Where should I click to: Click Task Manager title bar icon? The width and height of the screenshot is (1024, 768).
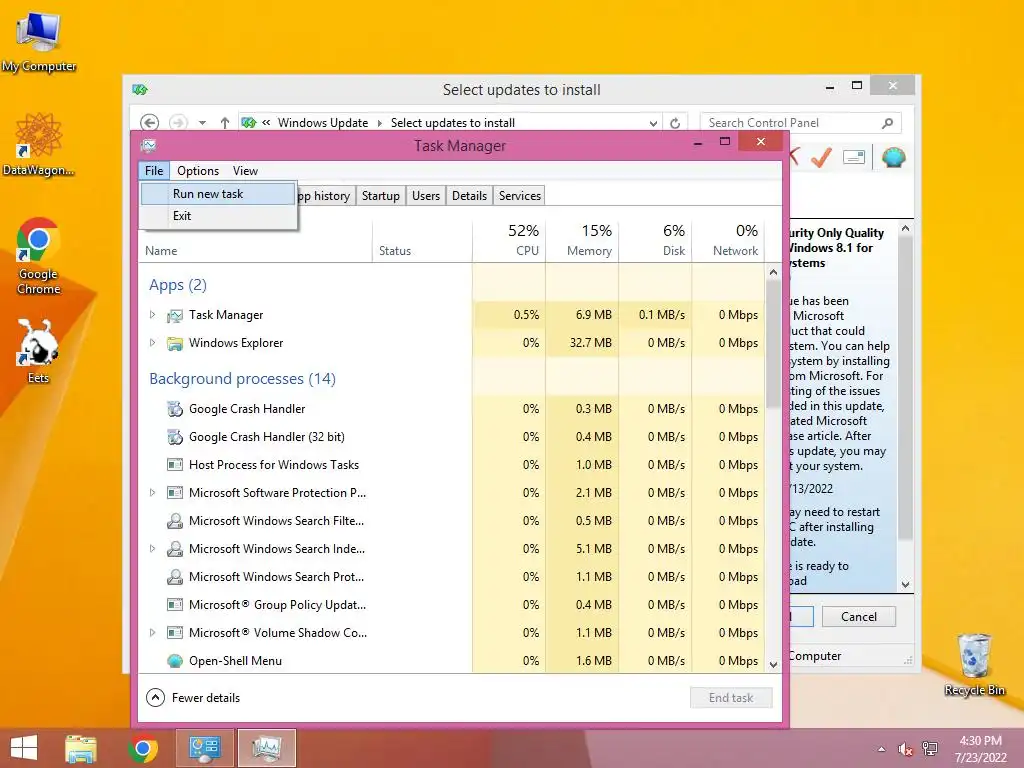click(x=149, y=146)
